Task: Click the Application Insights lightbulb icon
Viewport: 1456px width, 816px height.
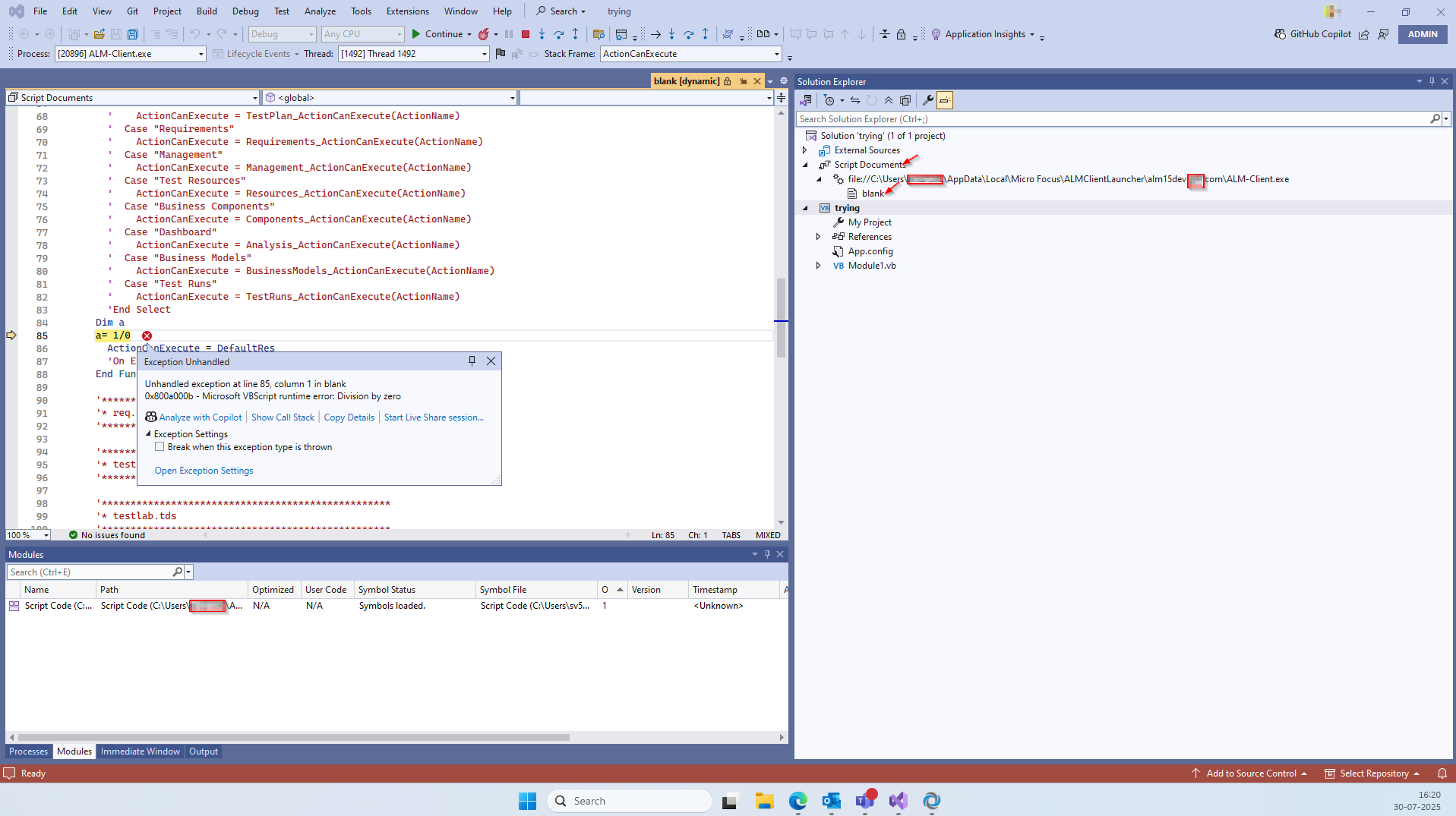Action: pyautogui.click(x=936, y=34)
